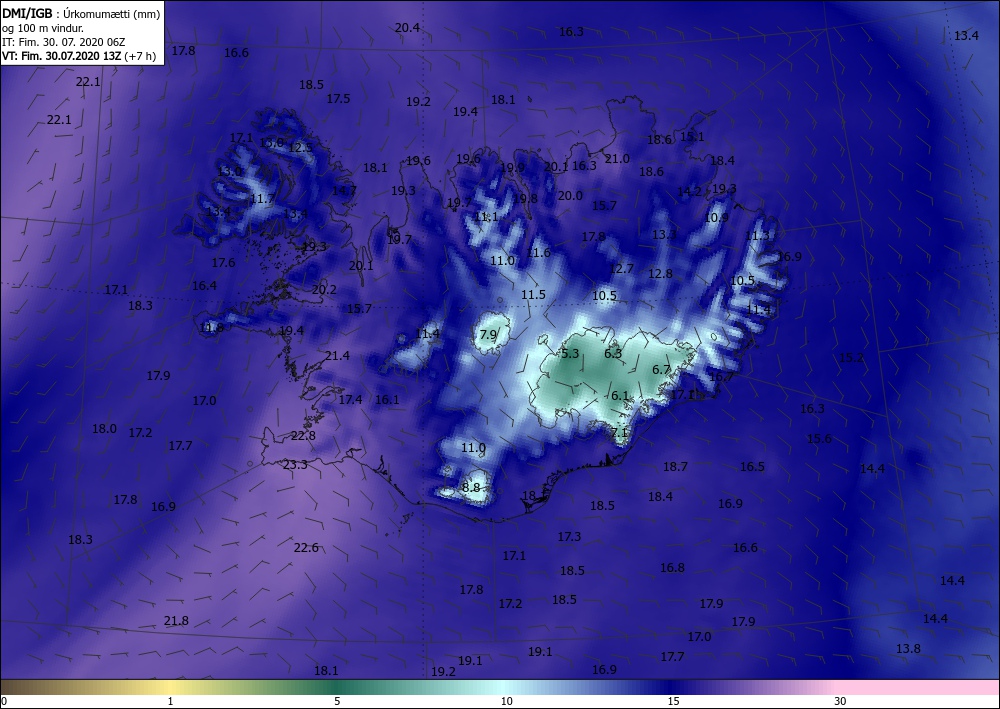Click the map value 22.8
1000x709 pixels.
pos(303,435)
